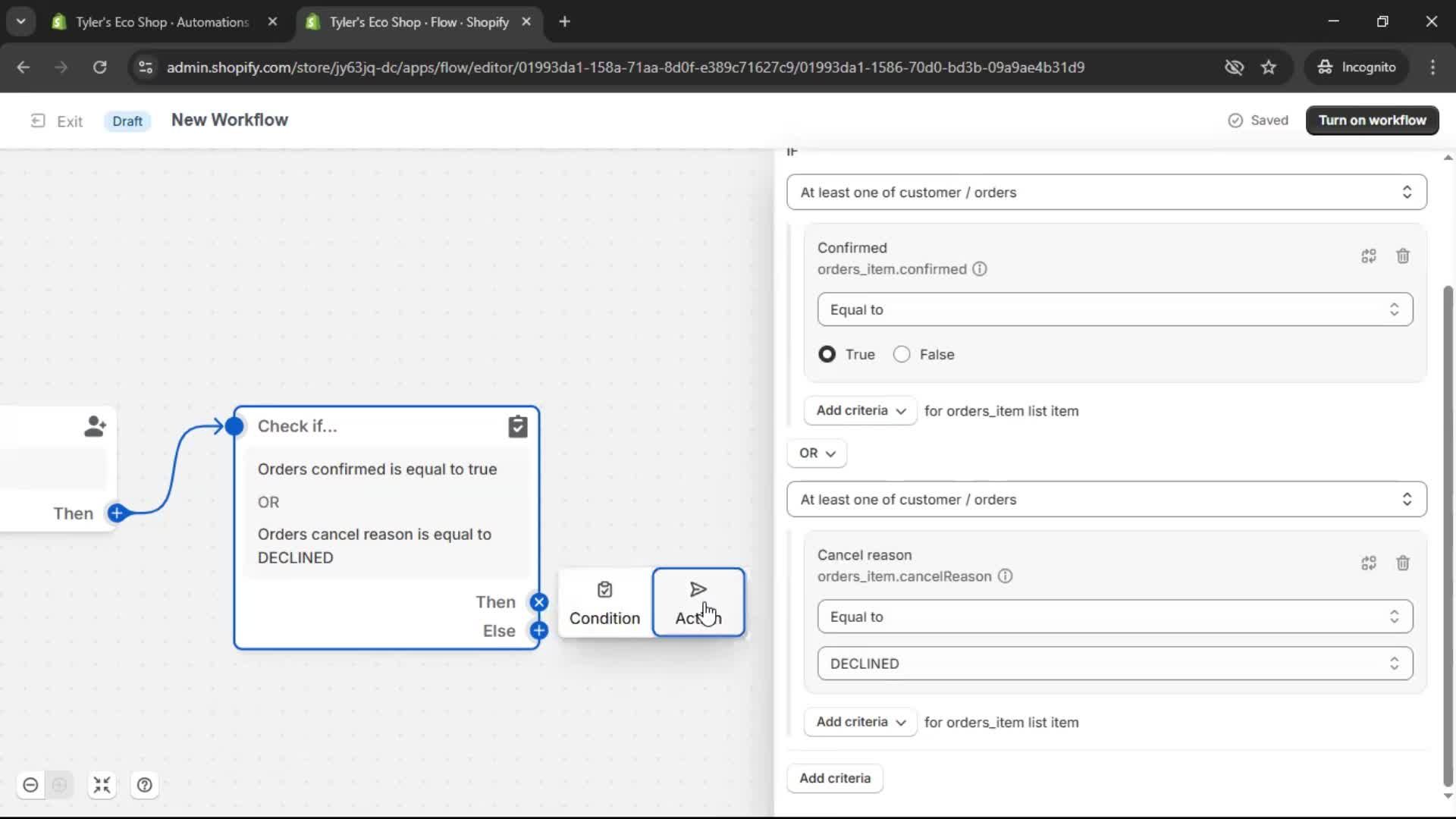
Task: Click the fit-to-screen icon in canvas controls
Action: click(x=102, y=785)
